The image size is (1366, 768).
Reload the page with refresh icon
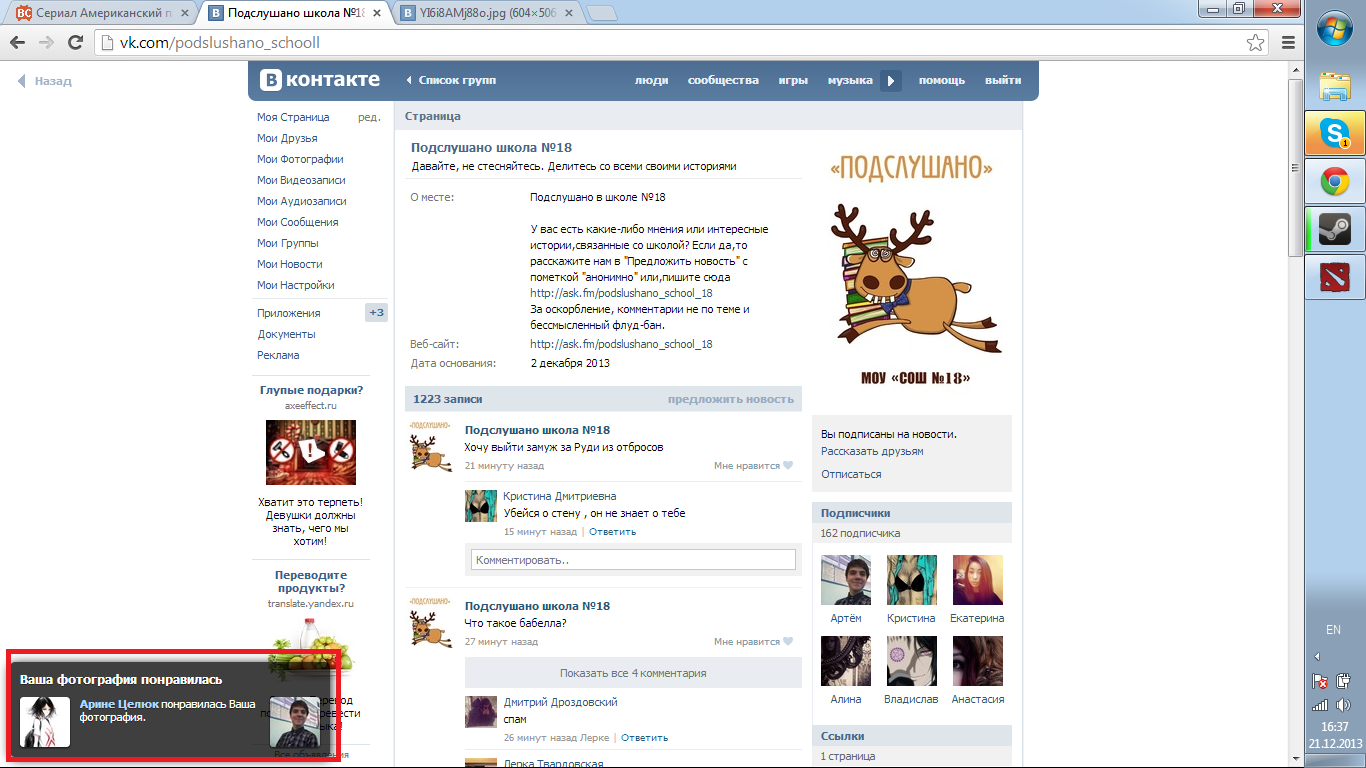tap(75, 43)
